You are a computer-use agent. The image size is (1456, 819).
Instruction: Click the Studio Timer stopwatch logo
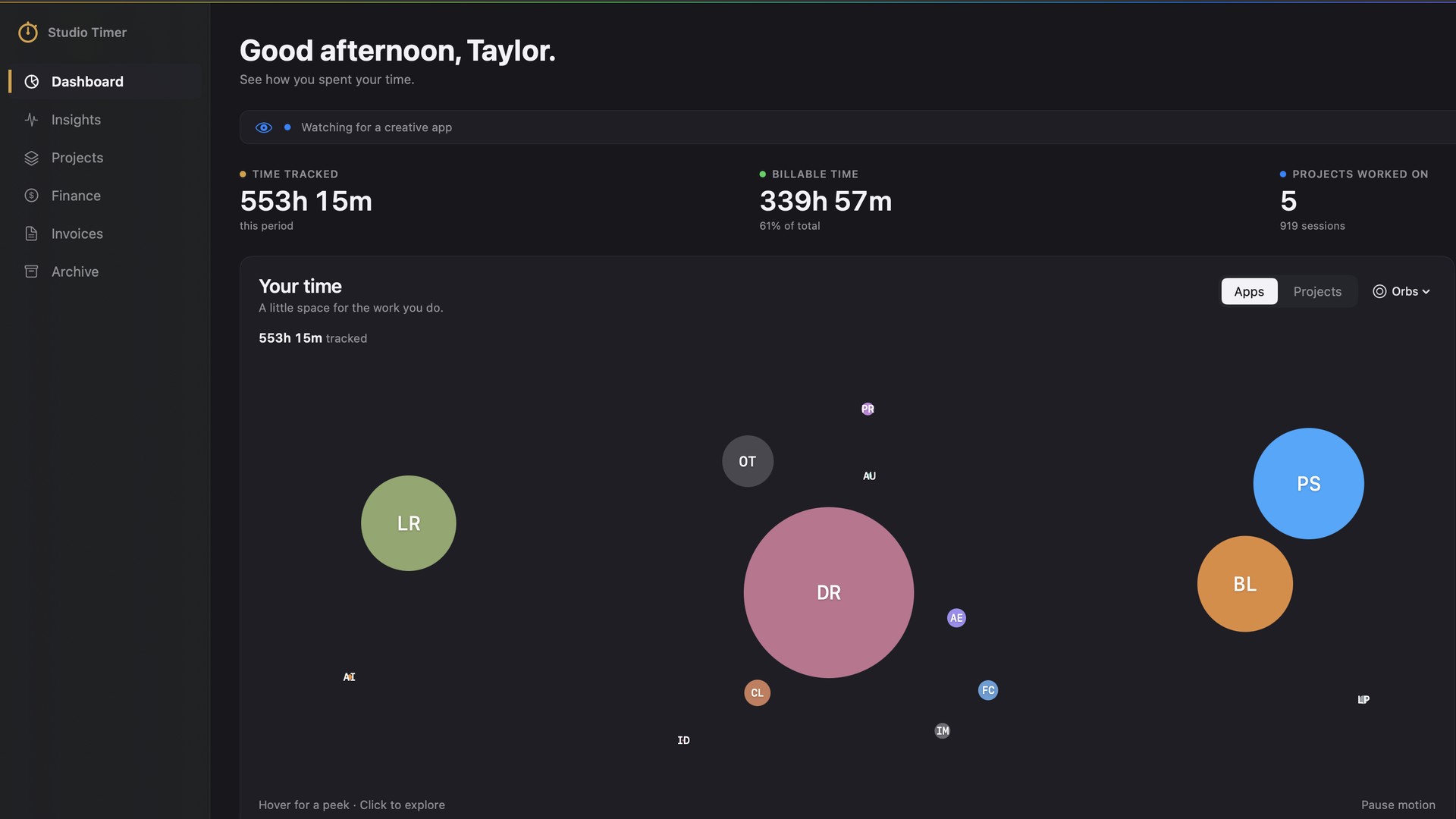click(x=28, y=32)
